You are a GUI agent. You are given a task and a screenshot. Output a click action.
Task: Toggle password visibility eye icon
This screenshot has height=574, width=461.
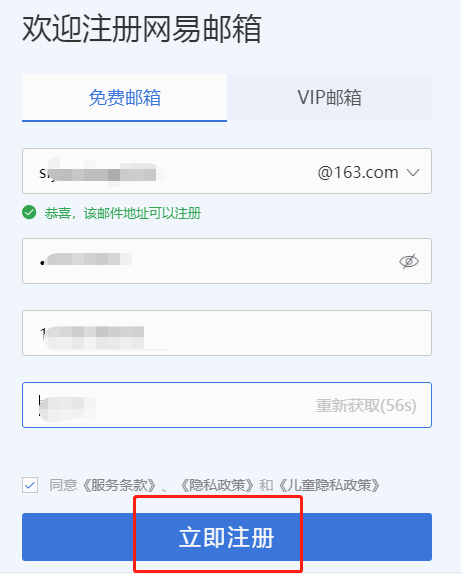point(409,261)
